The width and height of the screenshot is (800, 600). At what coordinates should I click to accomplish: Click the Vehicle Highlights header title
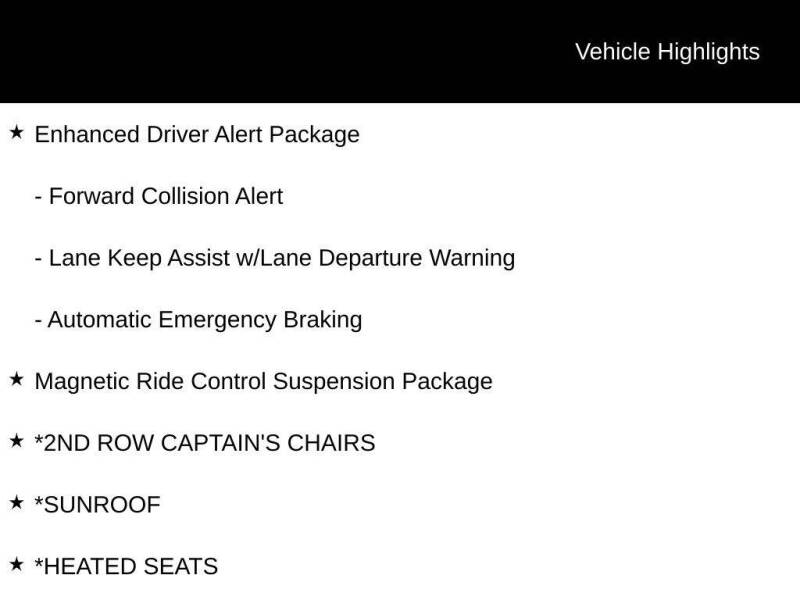click(667, 52)
